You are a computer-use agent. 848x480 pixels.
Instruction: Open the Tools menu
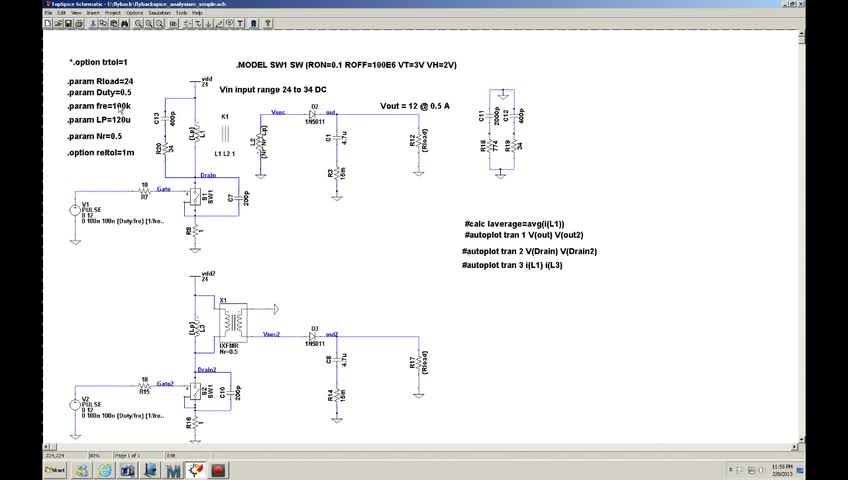pos(181,13)
